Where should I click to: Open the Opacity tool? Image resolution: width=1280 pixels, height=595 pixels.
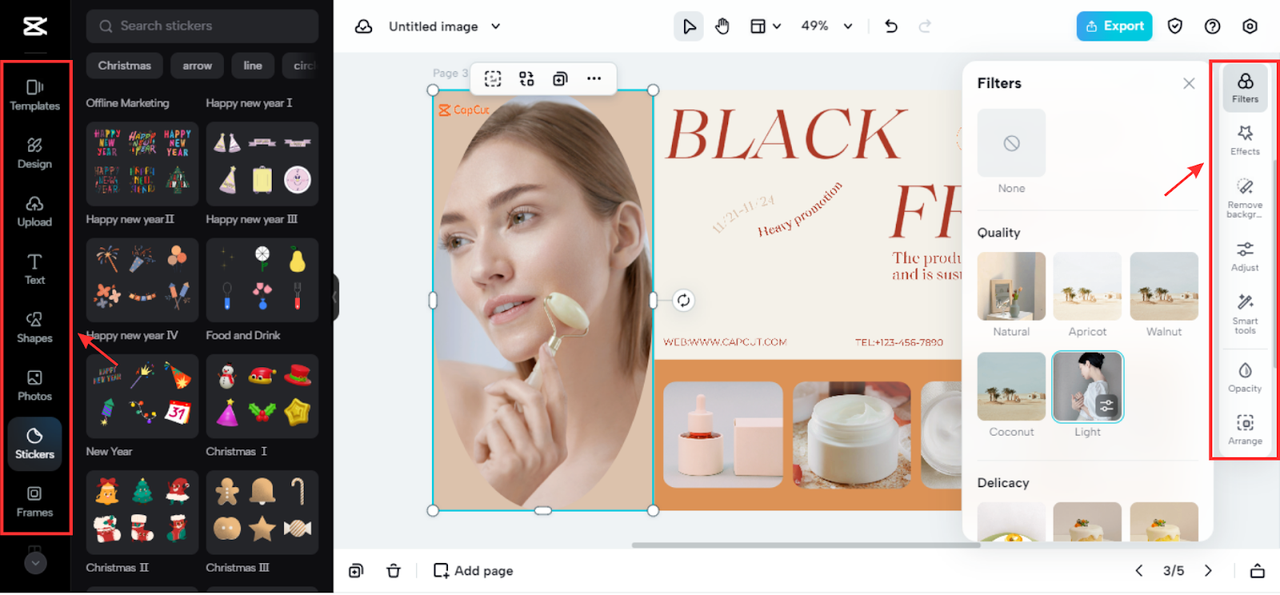point(1245,377)
